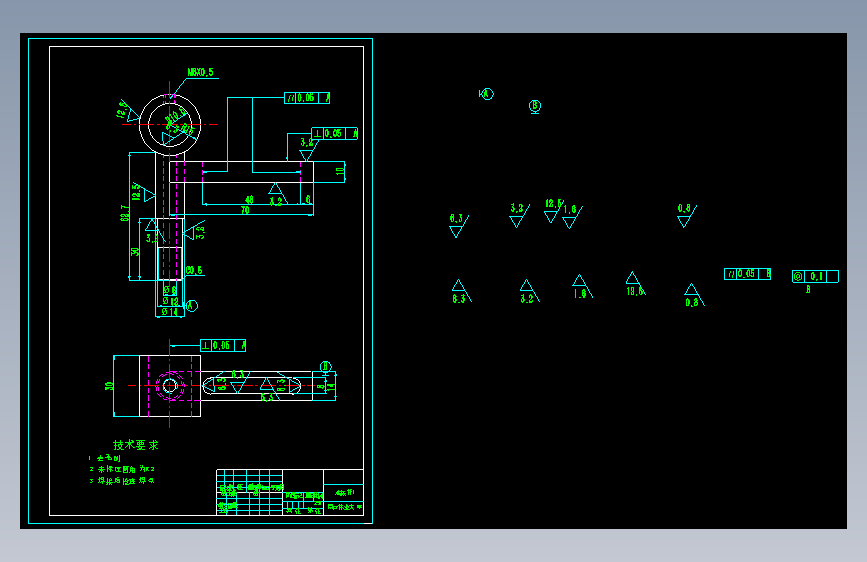Select the 14 width dimension on slot view
The image size is (867, 562).
click(331, 386)
